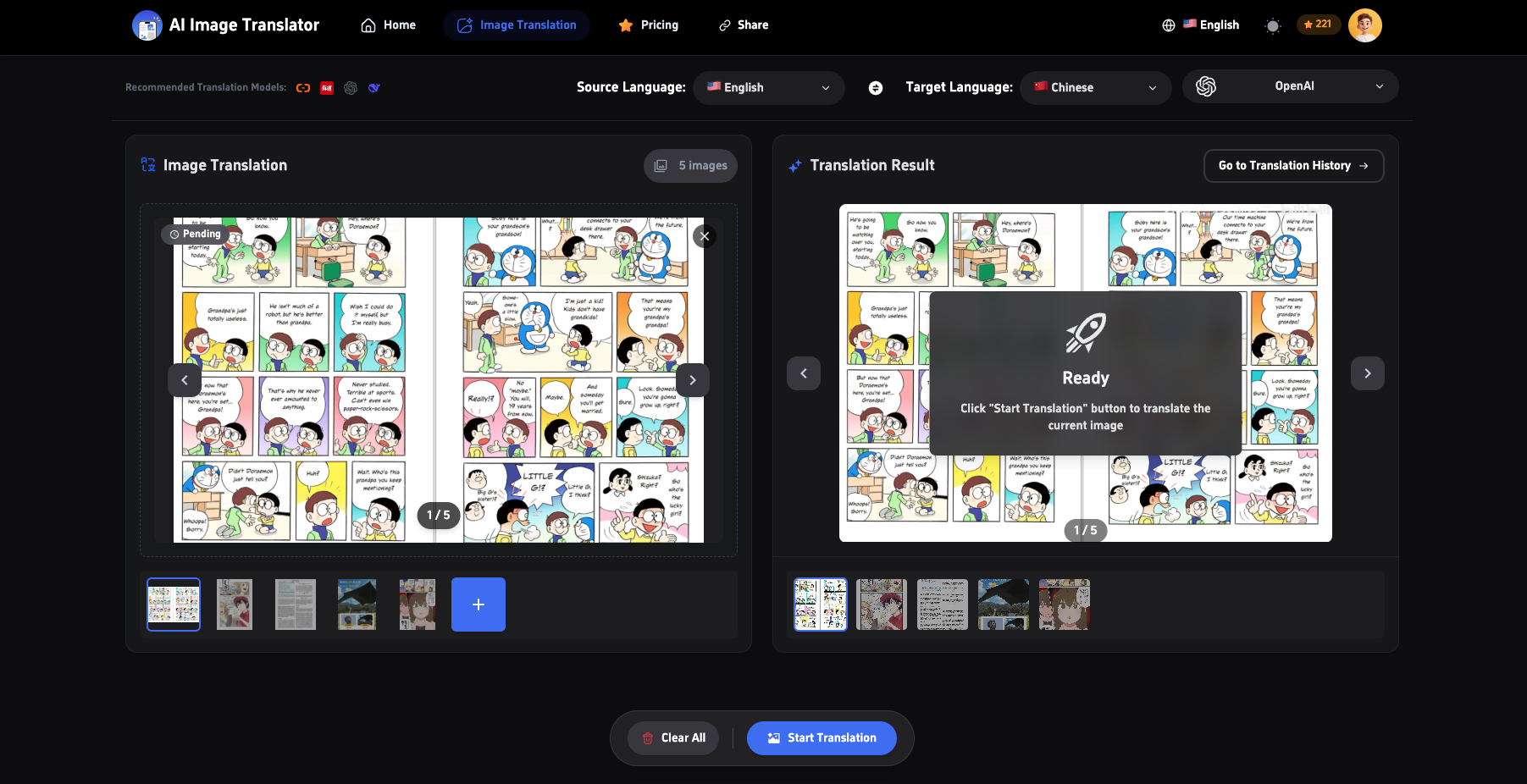
Task: Open the OpenAI translation model dropdown
Action: point(1290,86)
